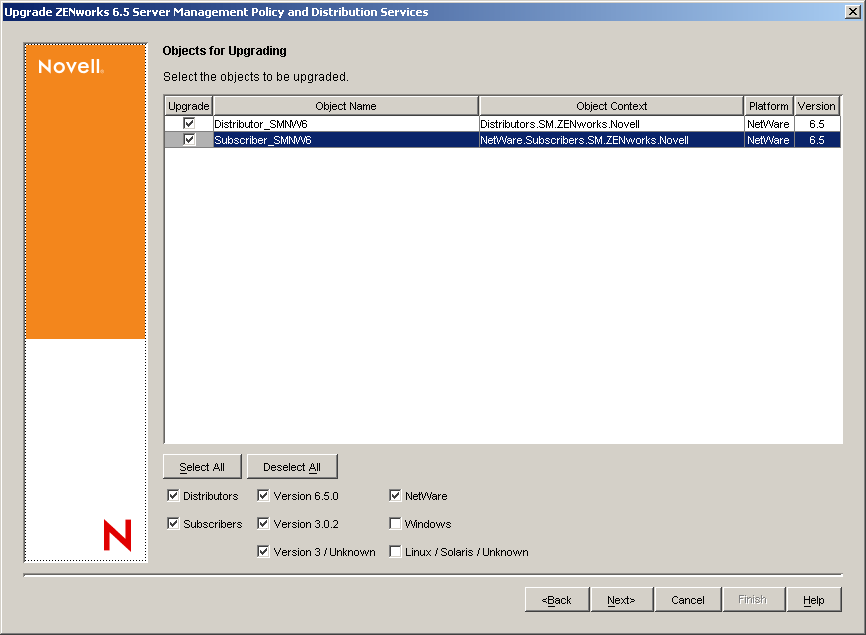Viewport: 866px width, 635px height.
Task: Click the Platform column header
Action: click(768, 106)
